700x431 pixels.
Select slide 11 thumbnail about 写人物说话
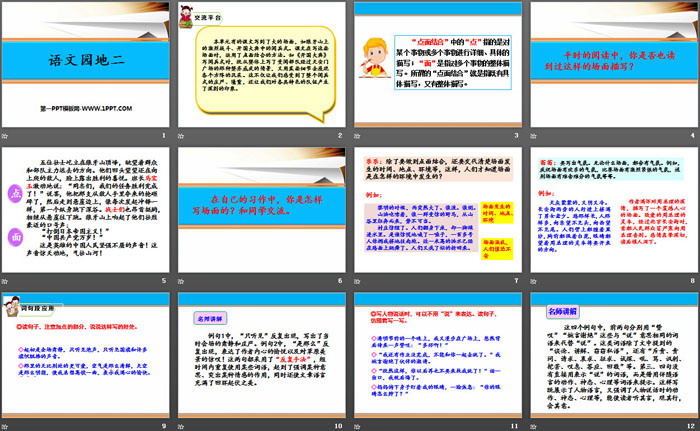[x=438, y=356]
